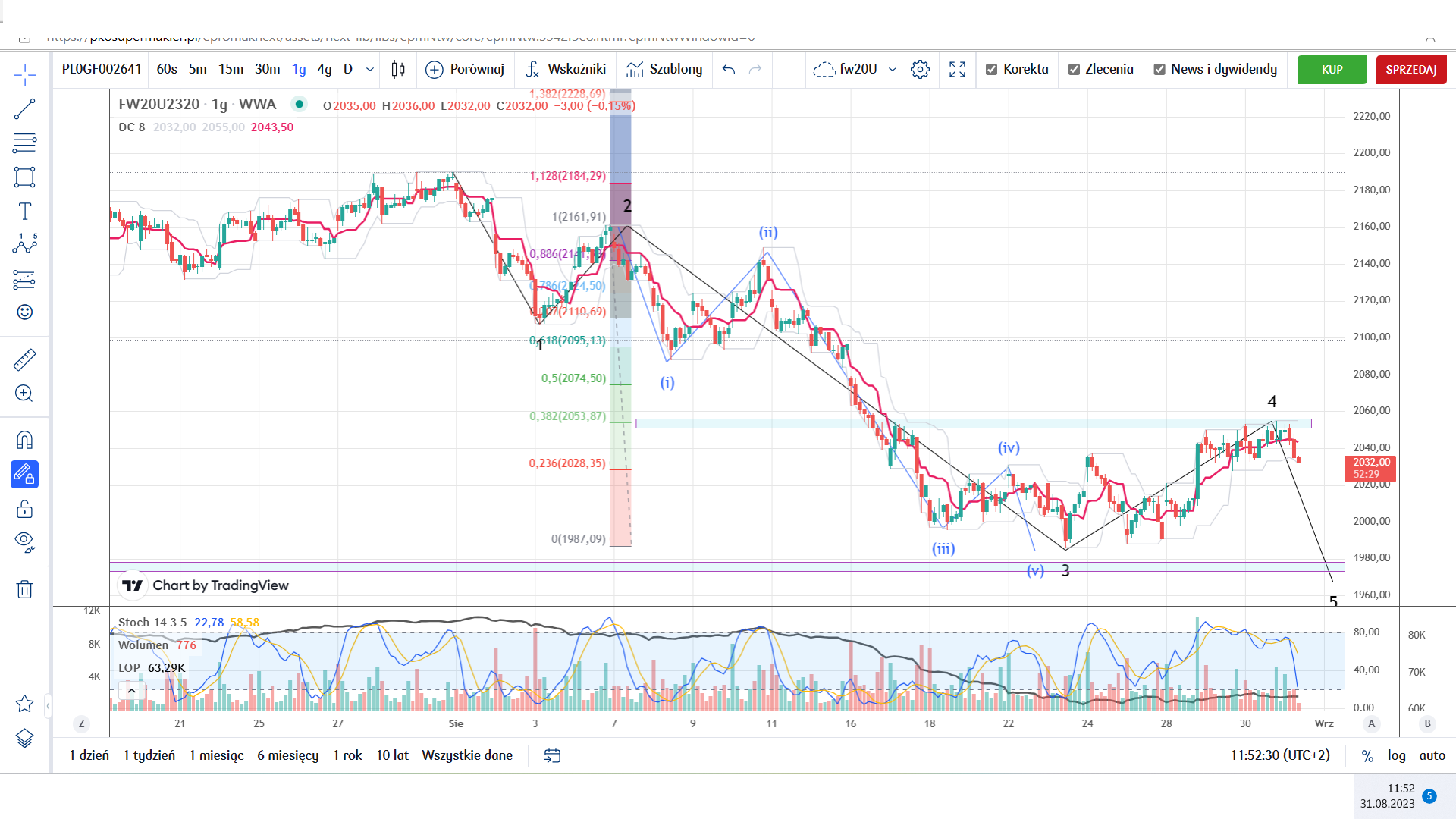Set range to 1 miesiąc

coord(216,755)
